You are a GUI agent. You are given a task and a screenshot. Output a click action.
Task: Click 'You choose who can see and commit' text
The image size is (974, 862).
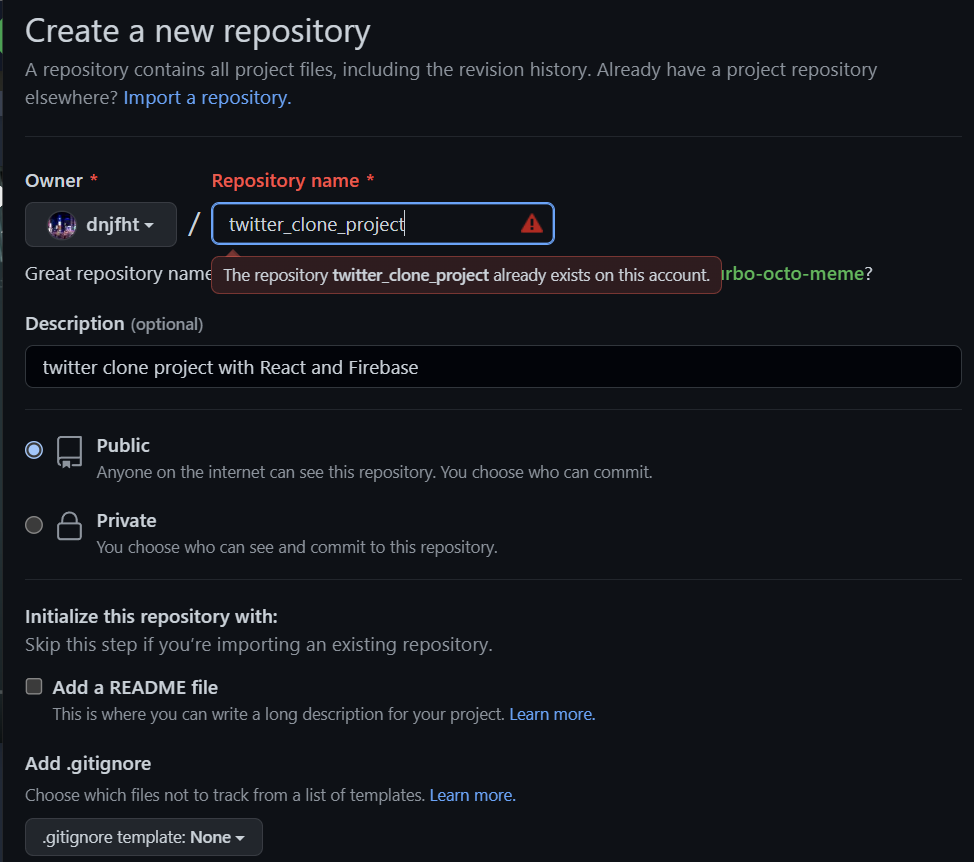click(x=297, y=547)
